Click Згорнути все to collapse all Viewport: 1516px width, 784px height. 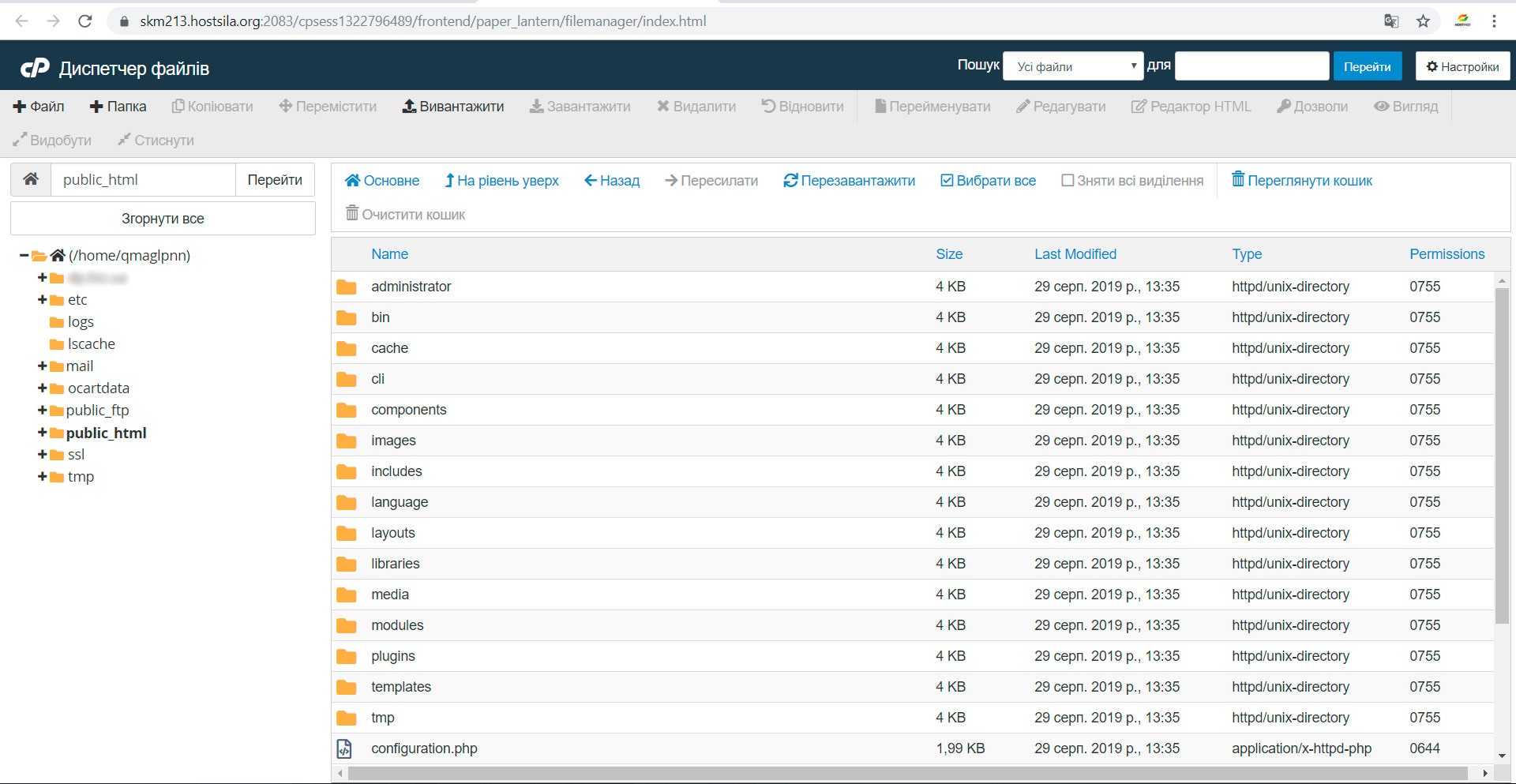point(163,219)
